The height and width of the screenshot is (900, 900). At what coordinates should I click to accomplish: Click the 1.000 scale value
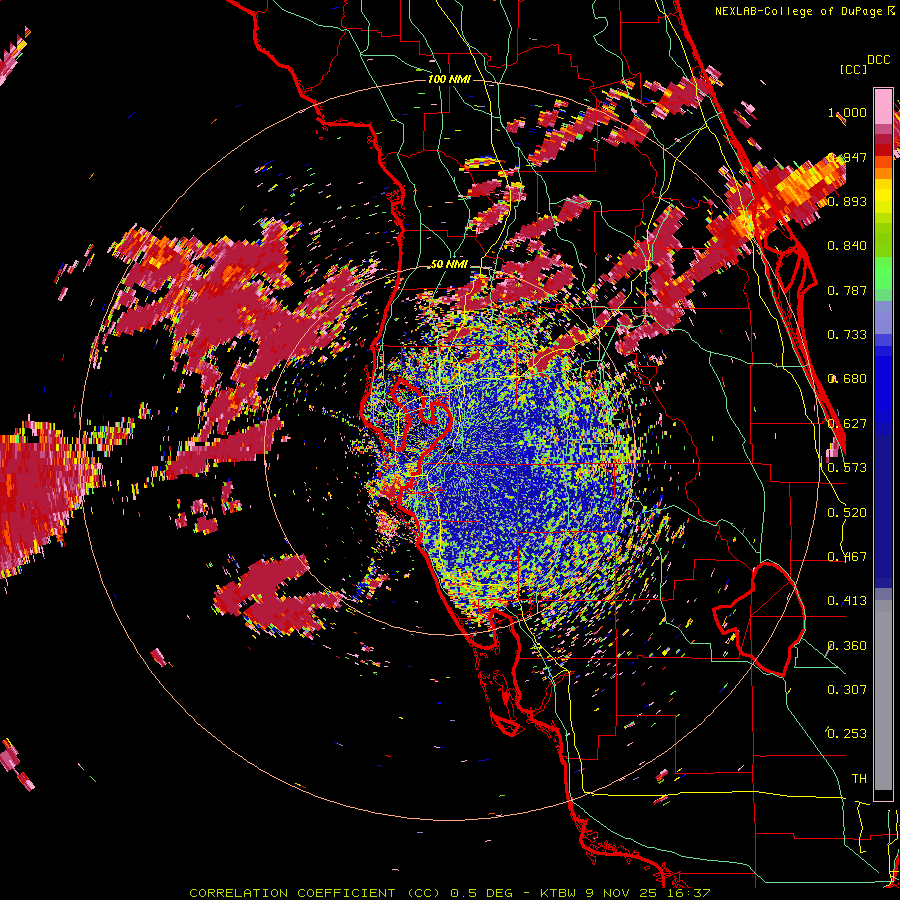pyautogui.click(x=847, y=112)
